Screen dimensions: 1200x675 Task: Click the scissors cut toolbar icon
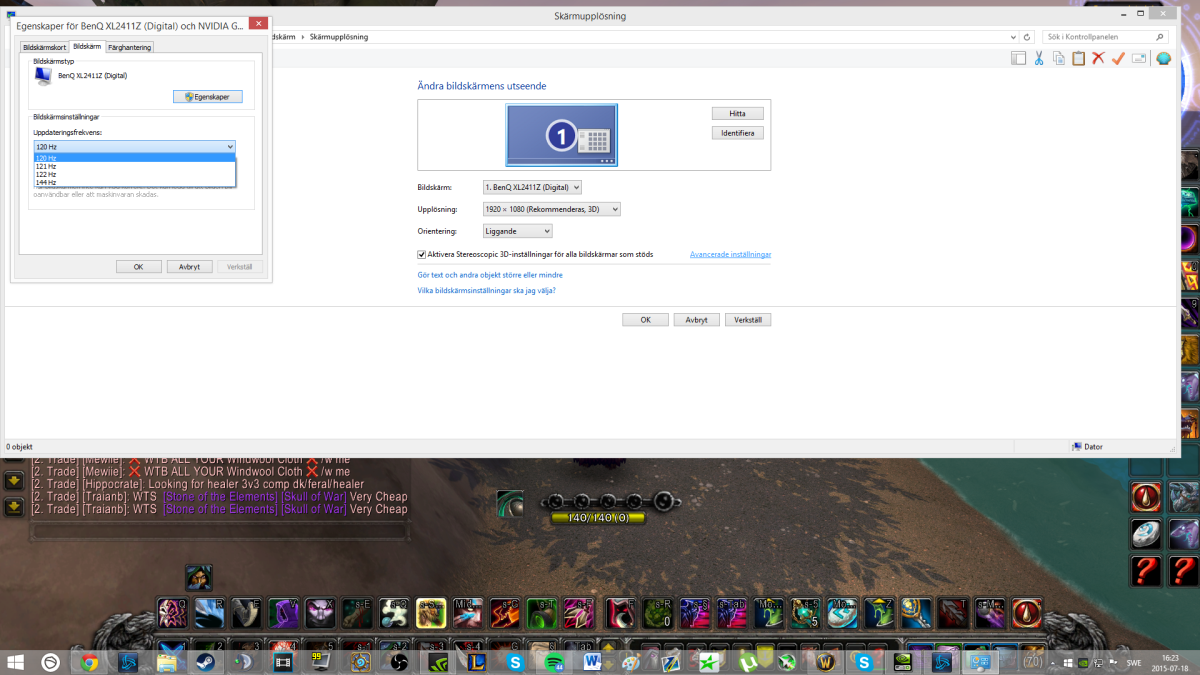point(1039,59)
